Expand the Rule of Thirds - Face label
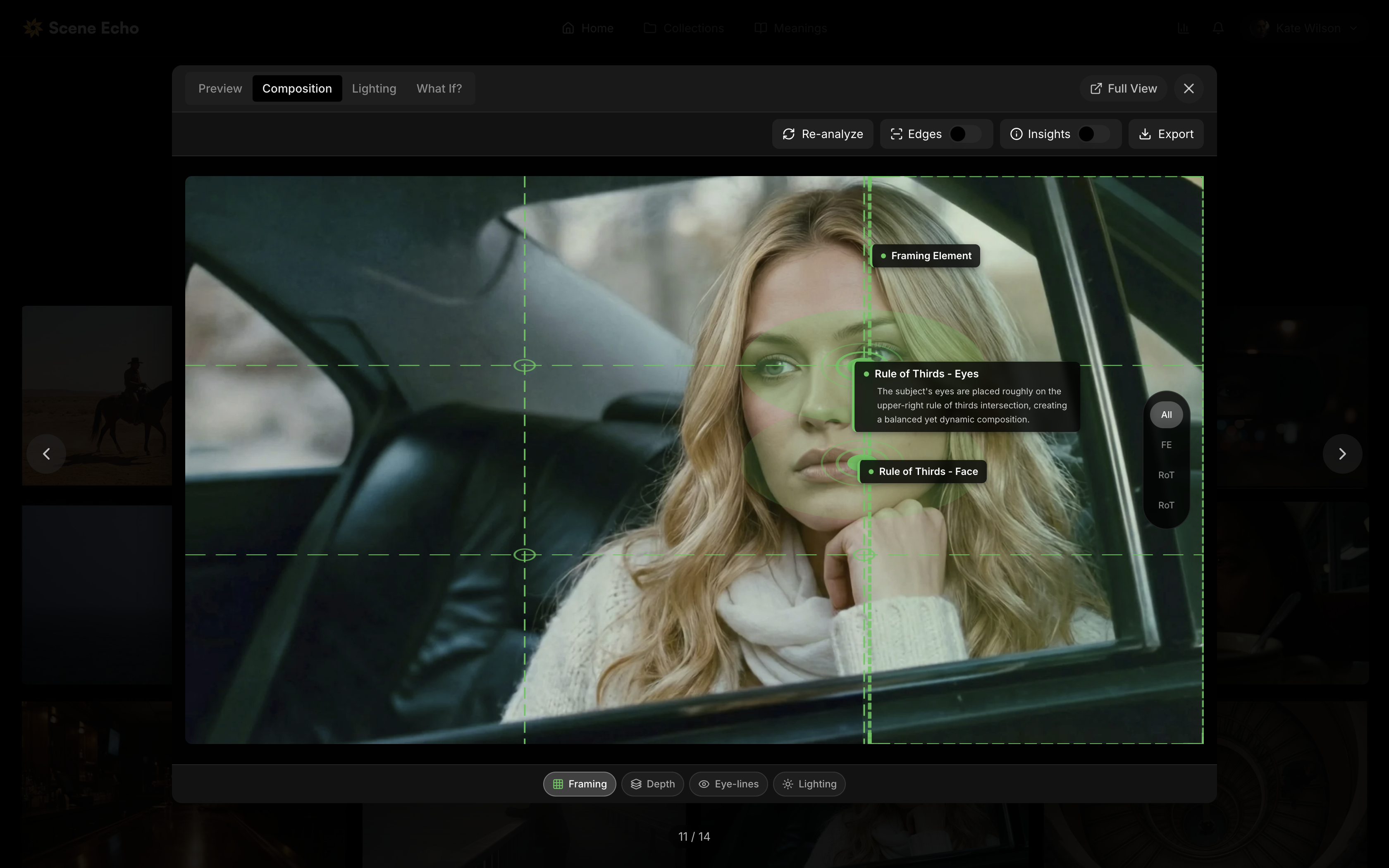This screenshot has height=868, width=1389. (923, 472)
